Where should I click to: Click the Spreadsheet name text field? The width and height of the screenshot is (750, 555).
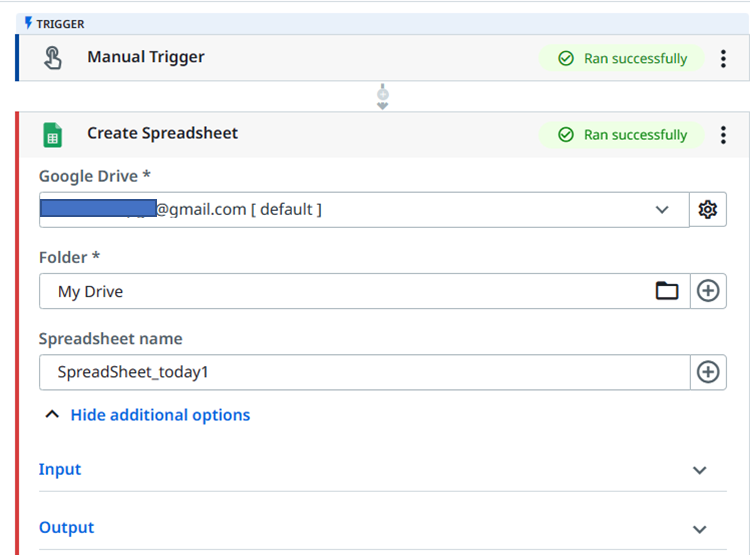click(x=360, y=372)
